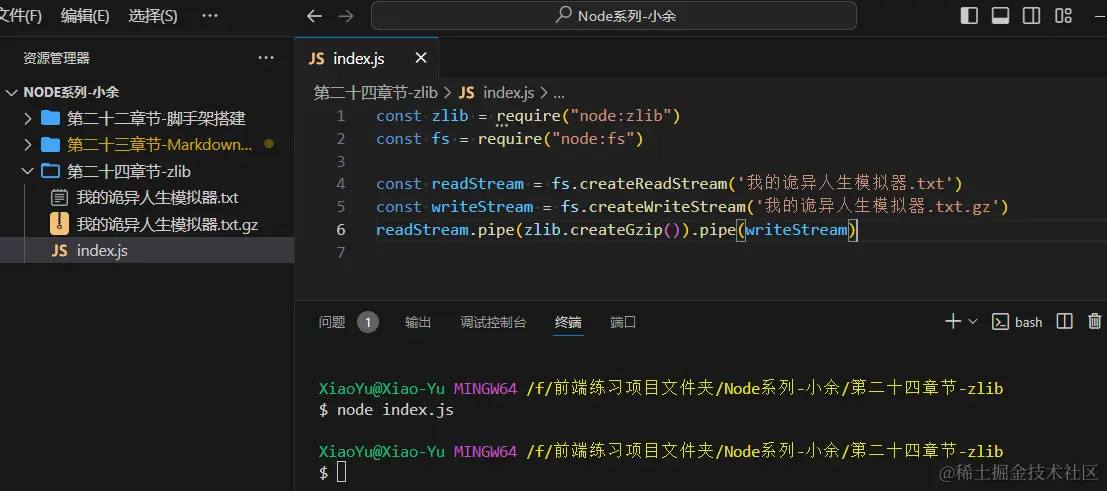Toggle the bottom panel layout icon
Image resolution: width=1107 pixels, height=491 pixels.
(1000, 16)
